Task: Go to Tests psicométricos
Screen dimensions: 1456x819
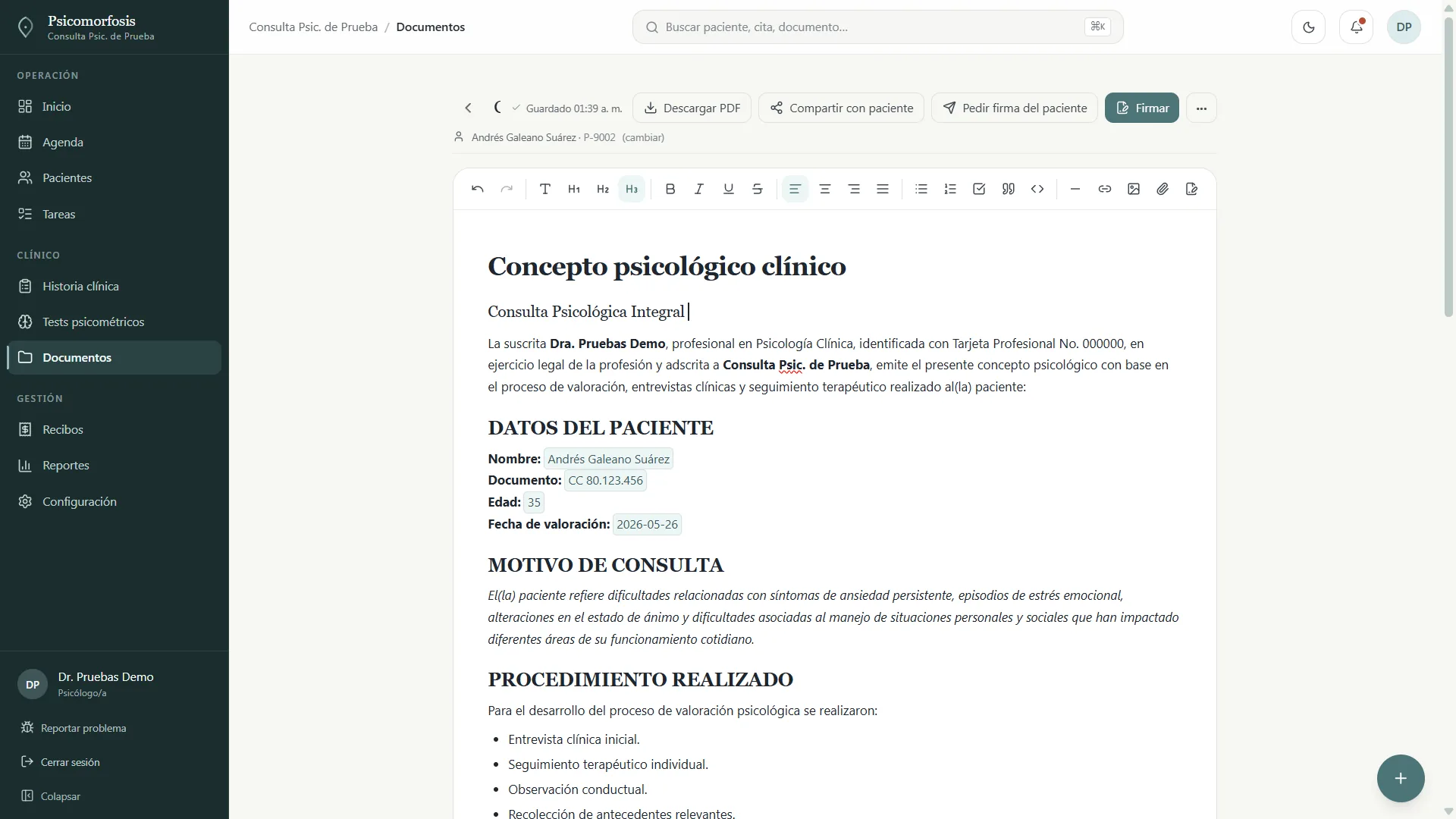Action: pos(114,322)
